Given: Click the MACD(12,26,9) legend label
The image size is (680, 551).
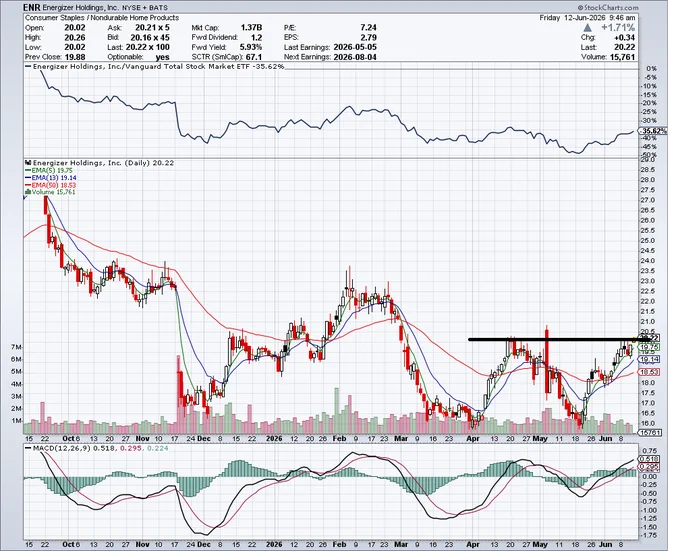Looking at the screenshot, I should click(62, 448).
